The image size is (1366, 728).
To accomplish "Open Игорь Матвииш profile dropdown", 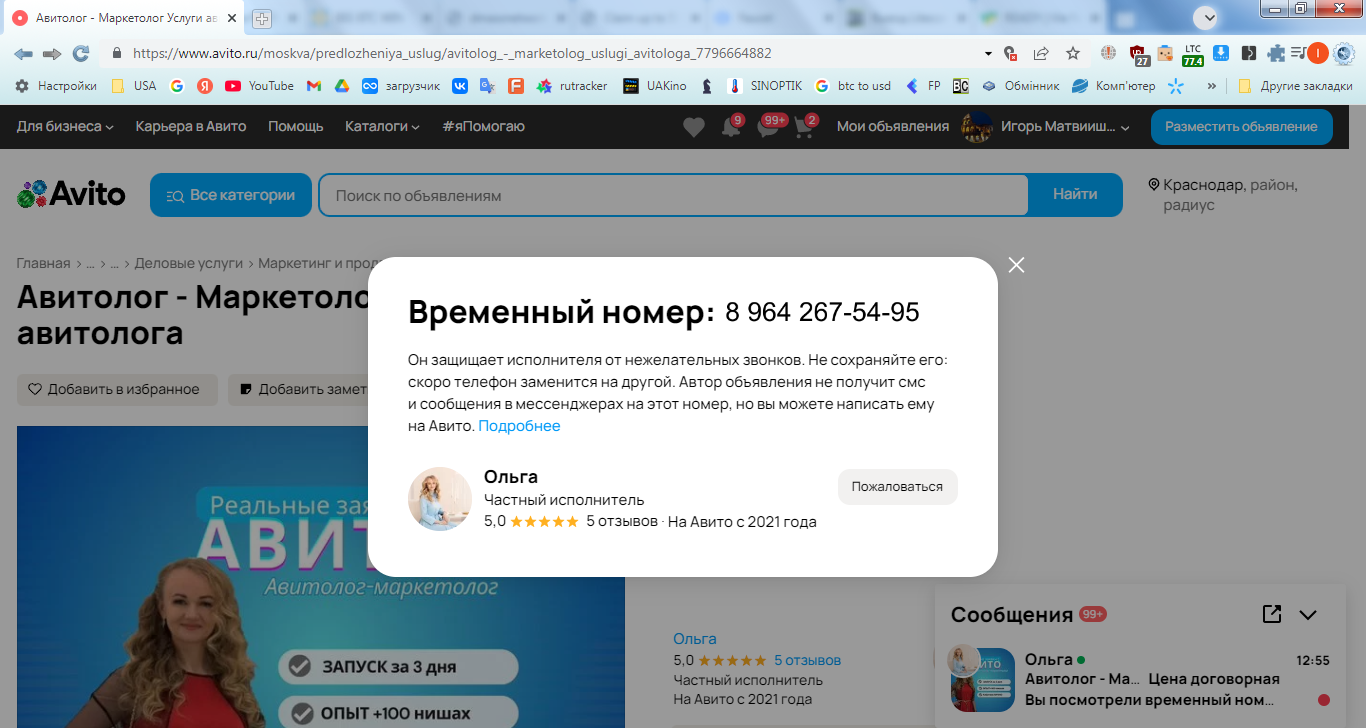I will [1045, 127].
